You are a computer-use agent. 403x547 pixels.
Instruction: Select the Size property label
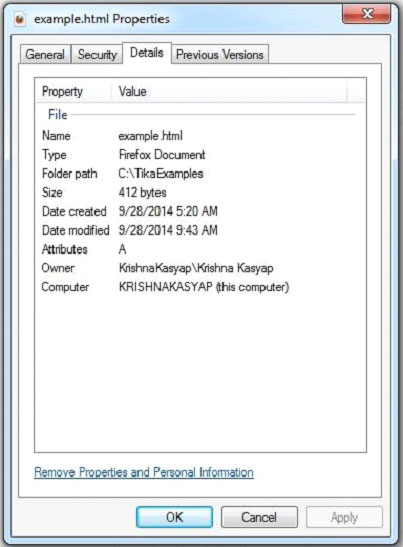52,192
